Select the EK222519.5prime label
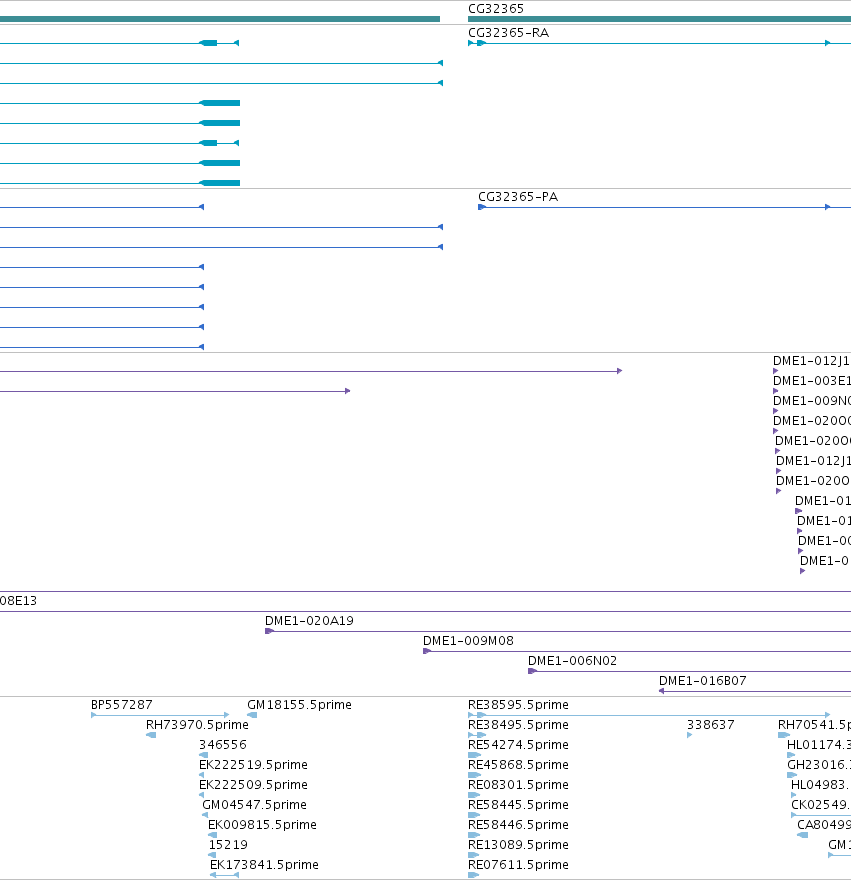Screen dimensions: 851x880 click(x=253, y=765)
